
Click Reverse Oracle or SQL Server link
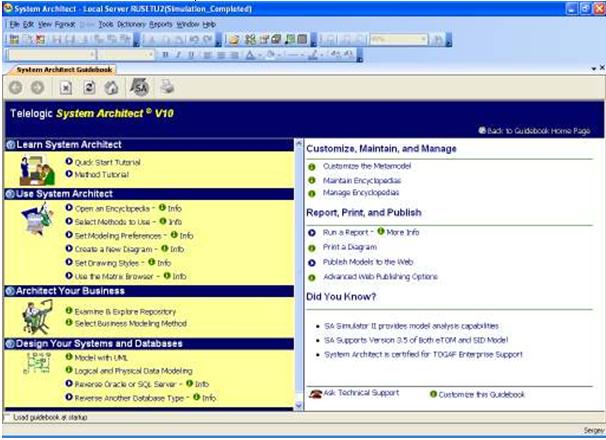point(125,384)
